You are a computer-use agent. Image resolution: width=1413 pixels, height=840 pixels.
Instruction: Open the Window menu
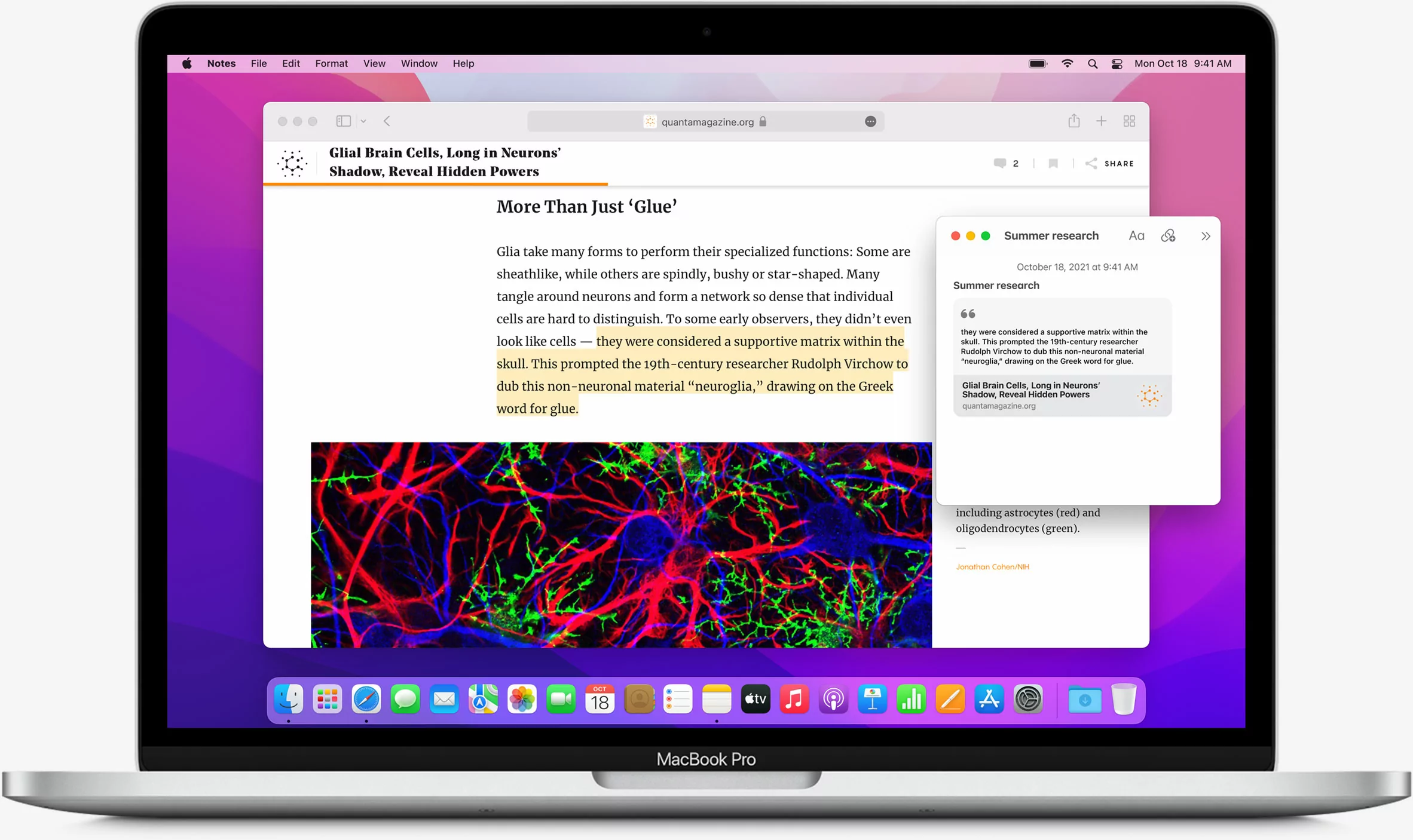click(x=419, y=63)
